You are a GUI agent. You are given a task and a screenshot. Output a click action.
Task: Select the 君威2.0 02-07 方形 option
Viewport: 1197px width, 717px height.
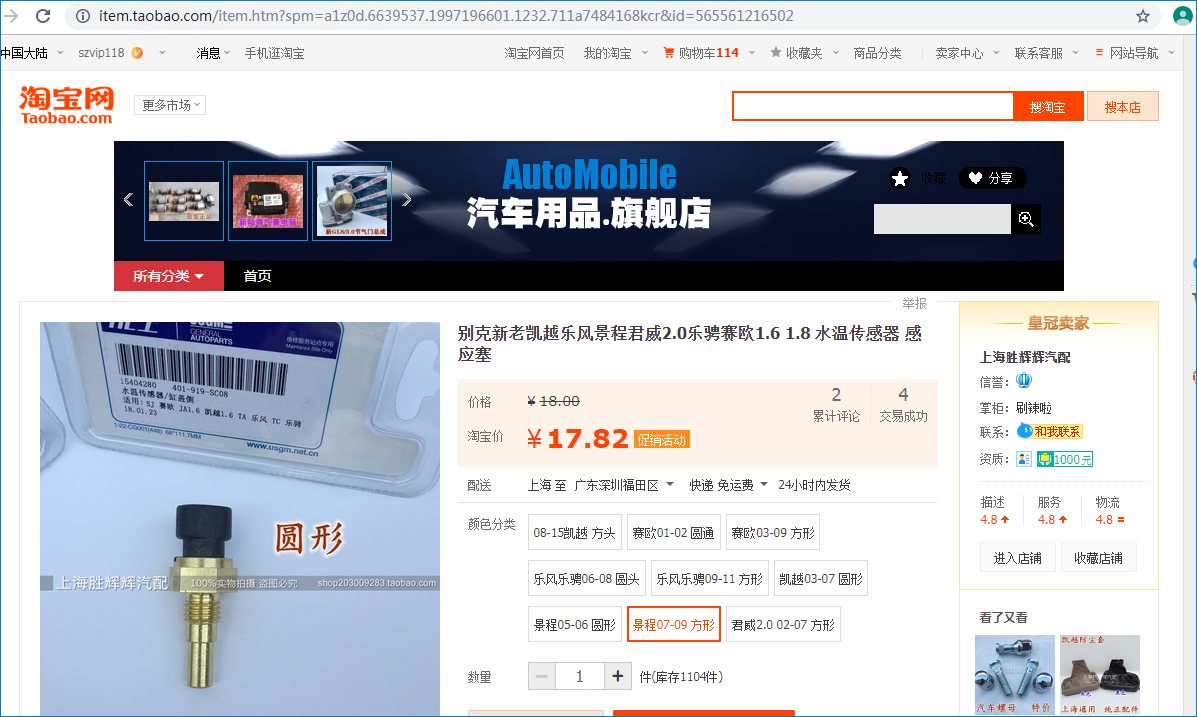pos(783,625)
